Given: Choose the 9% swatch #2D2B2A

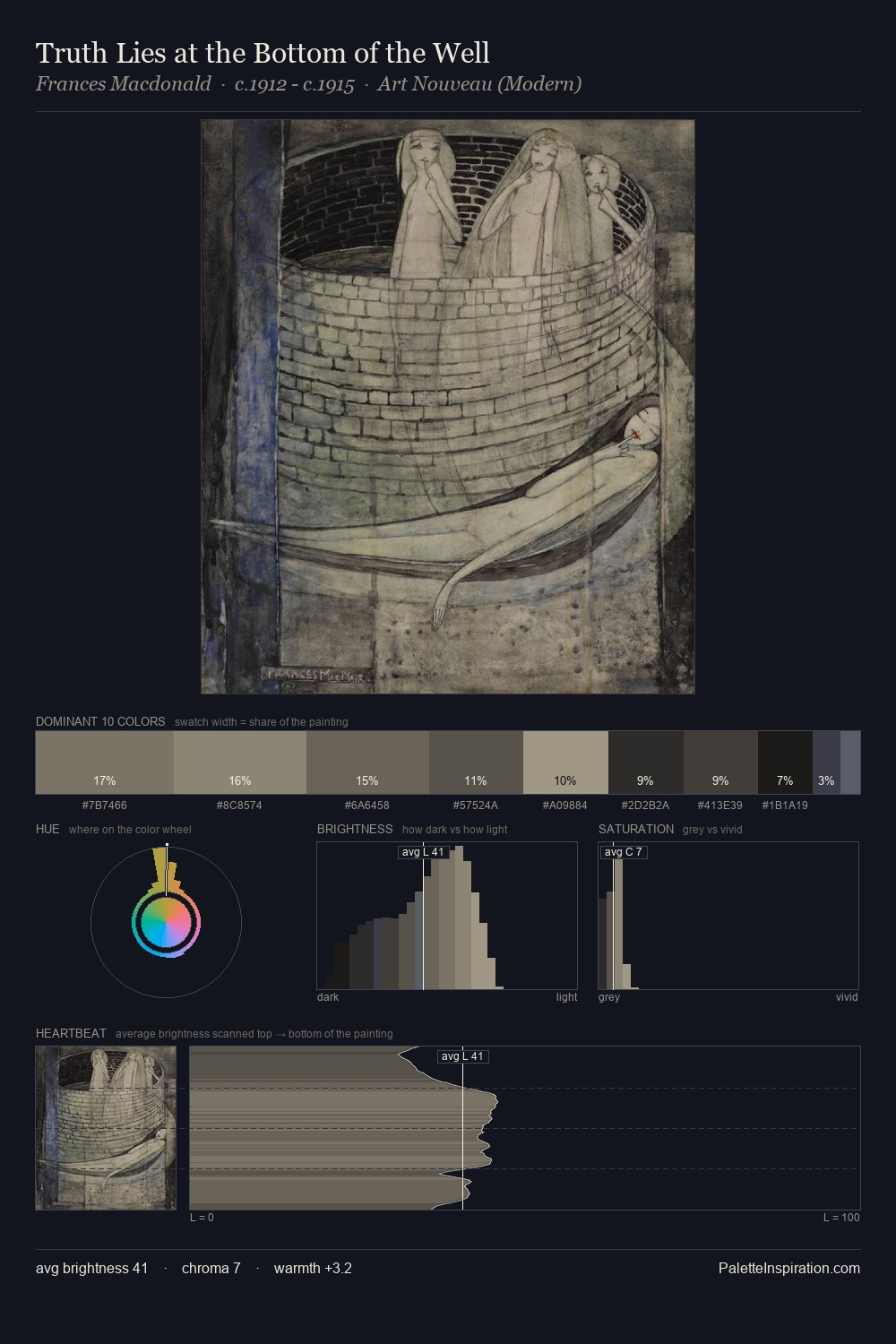Looking at the screenshot, I should coord(646,762).
